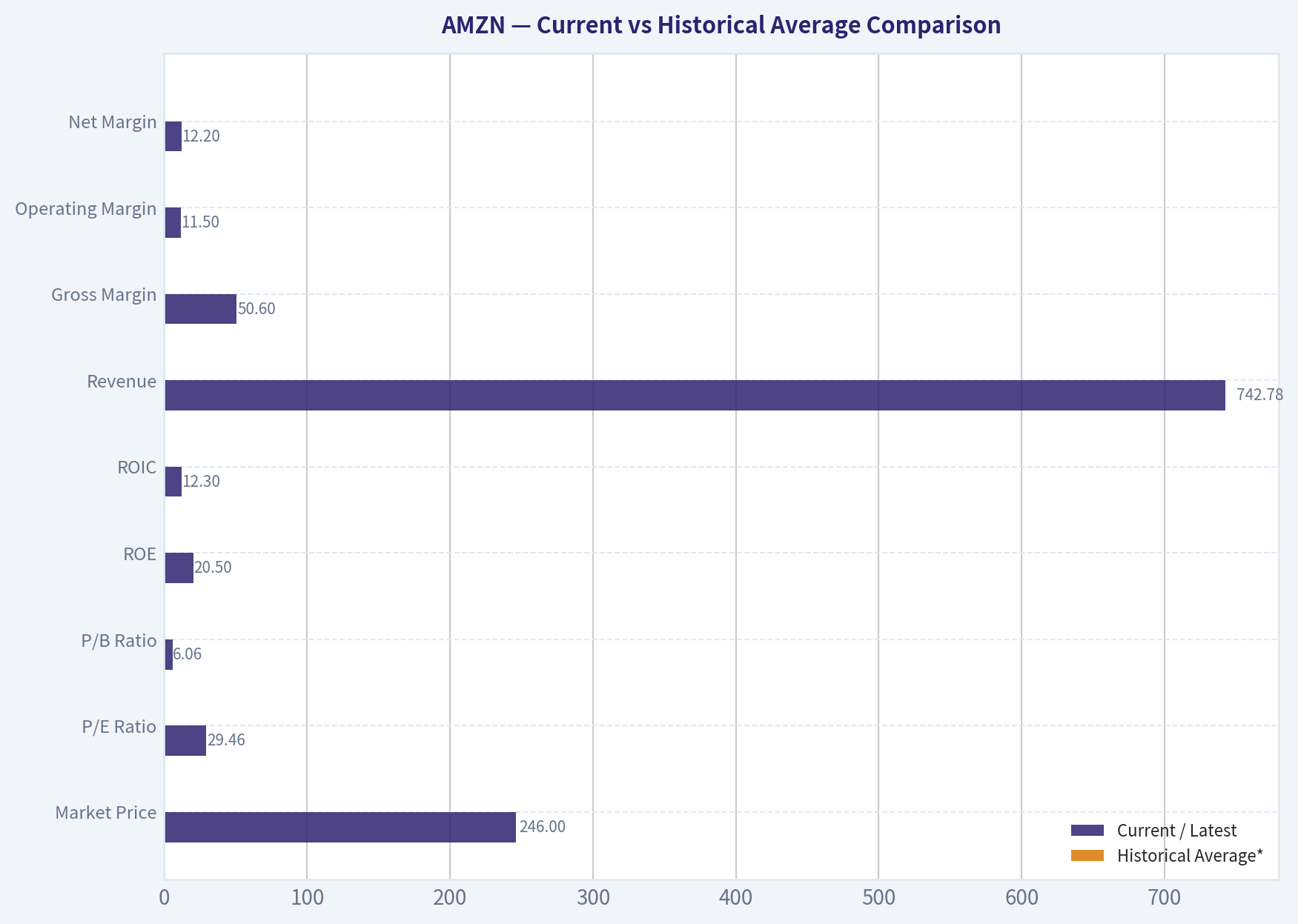Click the value label '12.30'
The image size is (1298, 924).
(202, 482)
